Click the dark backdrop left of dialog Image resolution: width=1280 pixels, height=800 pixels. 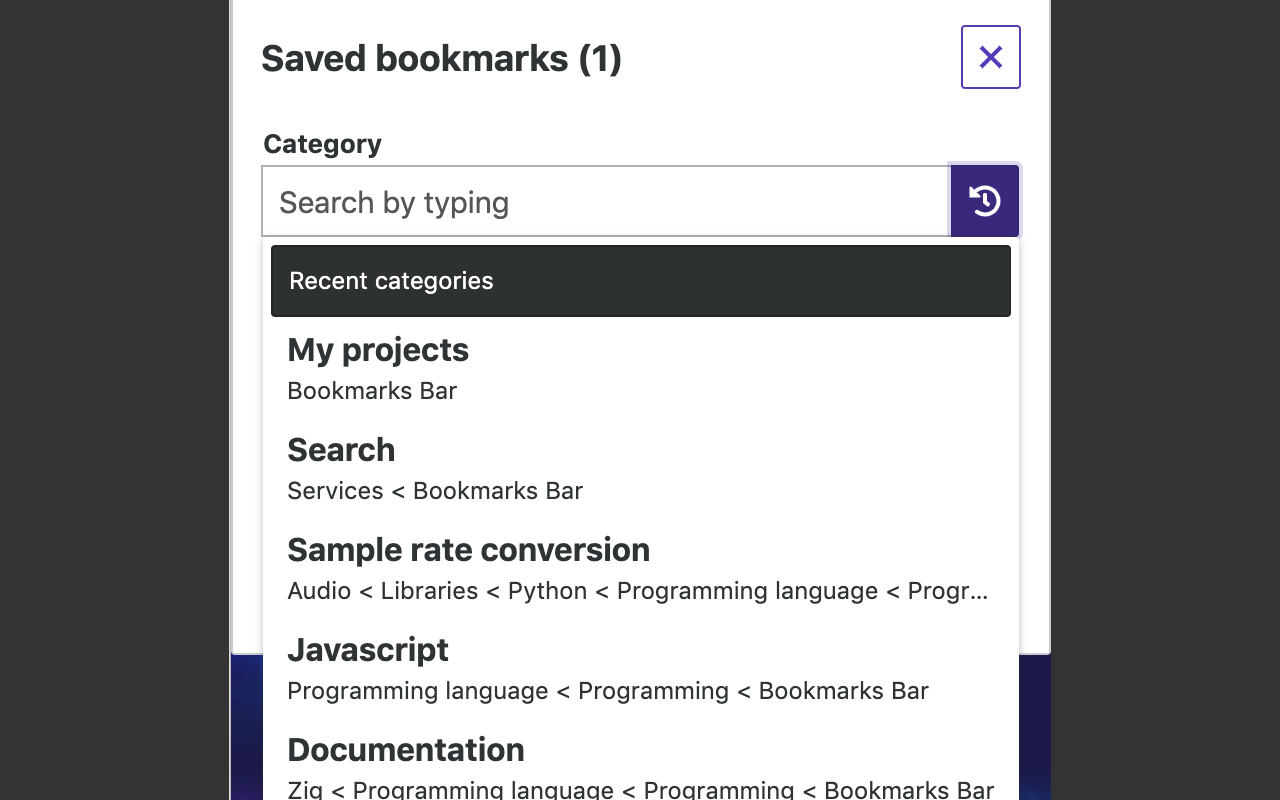[x=115, y=400]
